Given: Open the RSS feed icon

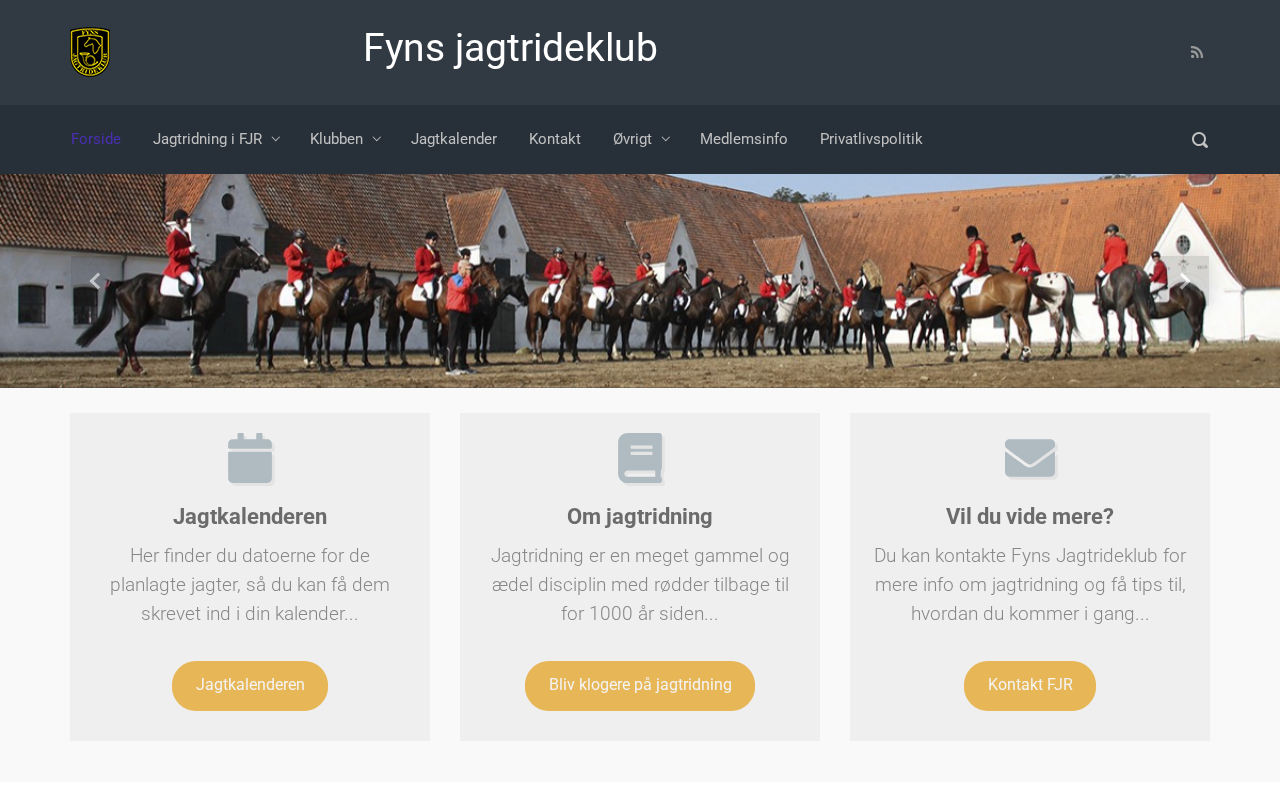Looking at the screenshot, I should (1196, 52).
